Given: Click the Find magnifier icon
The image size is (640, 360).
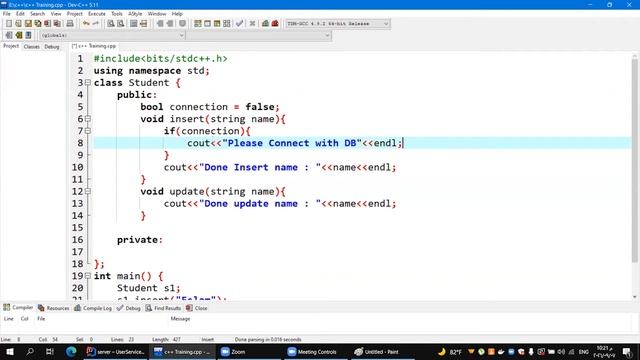Looking at the screenshot, I should point(111,24).
